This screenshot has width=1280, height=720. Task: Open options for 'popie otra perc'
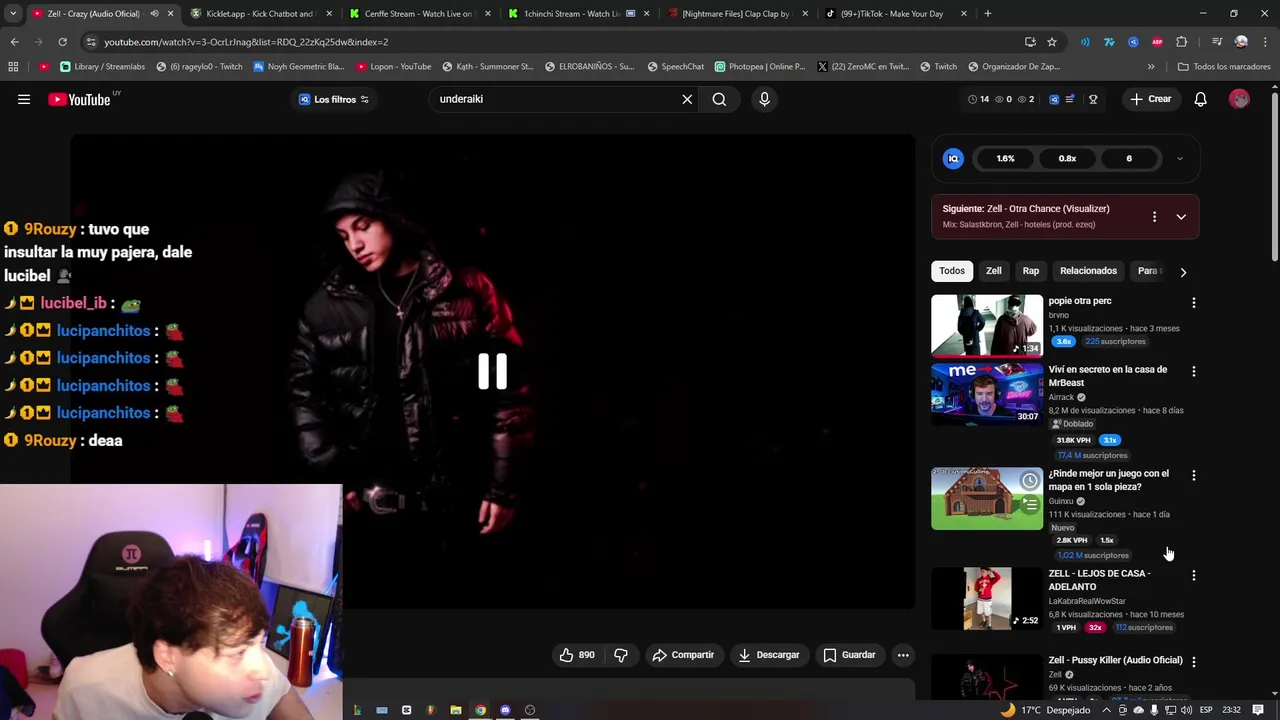click(x=1193, y=302)
